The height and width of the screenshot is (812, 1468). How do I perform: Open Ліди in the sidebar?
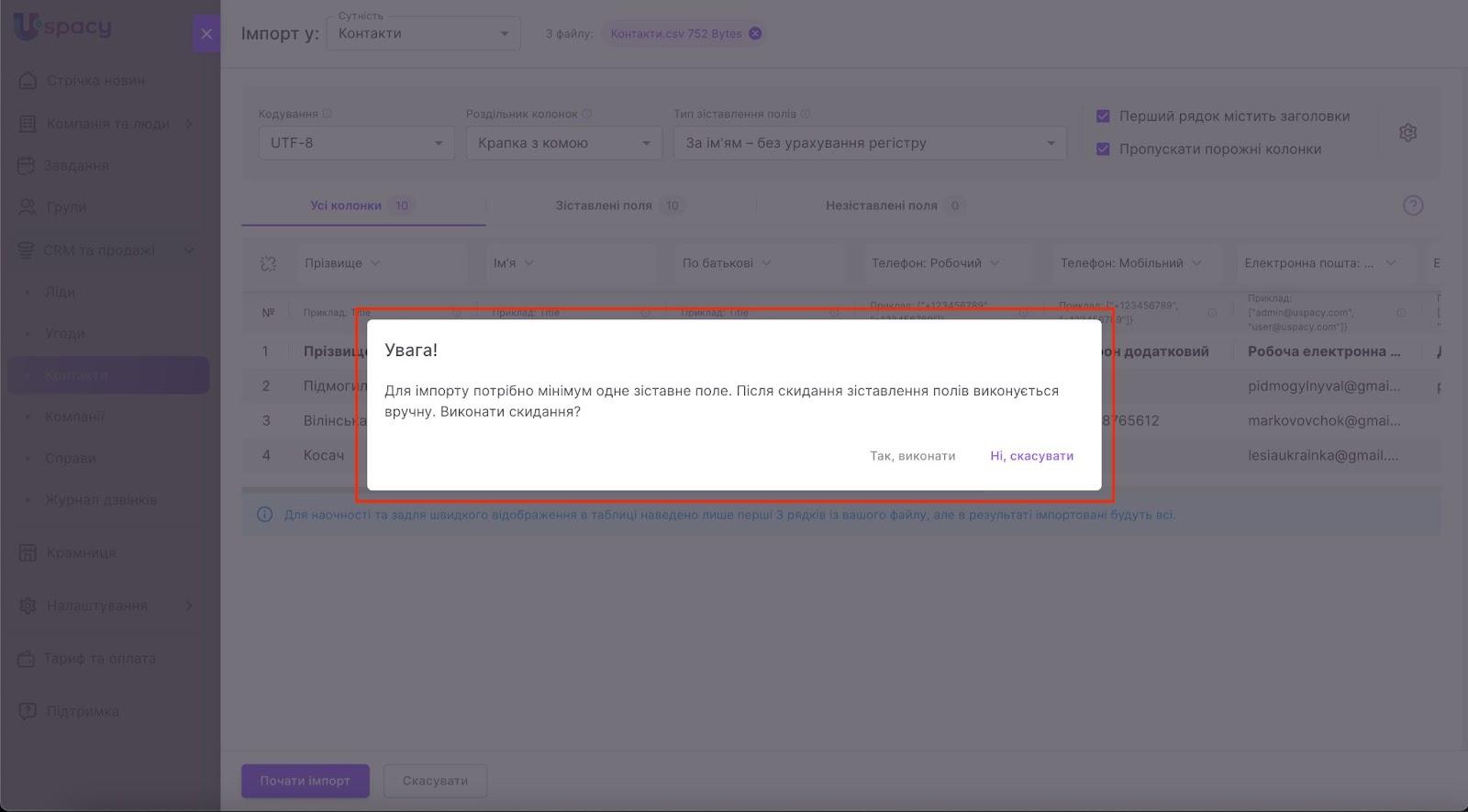pos(61,292)
